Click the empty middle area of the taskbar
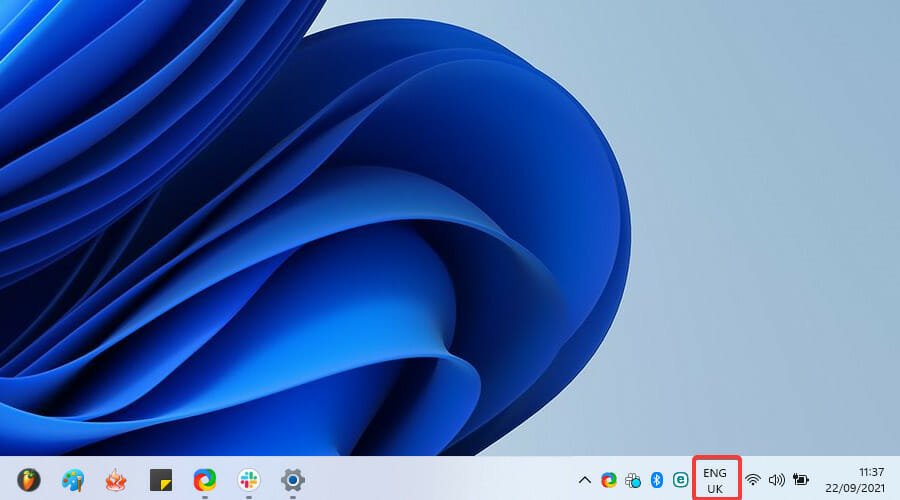900x500 pixels. click(x=440, y=479)
